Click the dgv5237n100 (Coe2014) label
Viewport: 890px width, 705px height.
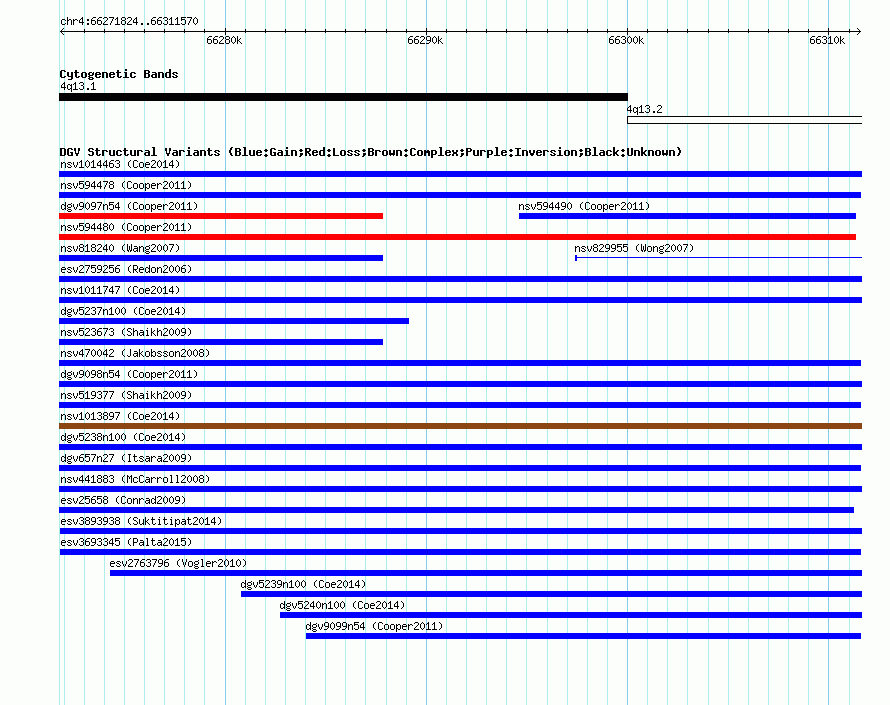(123, 312)
